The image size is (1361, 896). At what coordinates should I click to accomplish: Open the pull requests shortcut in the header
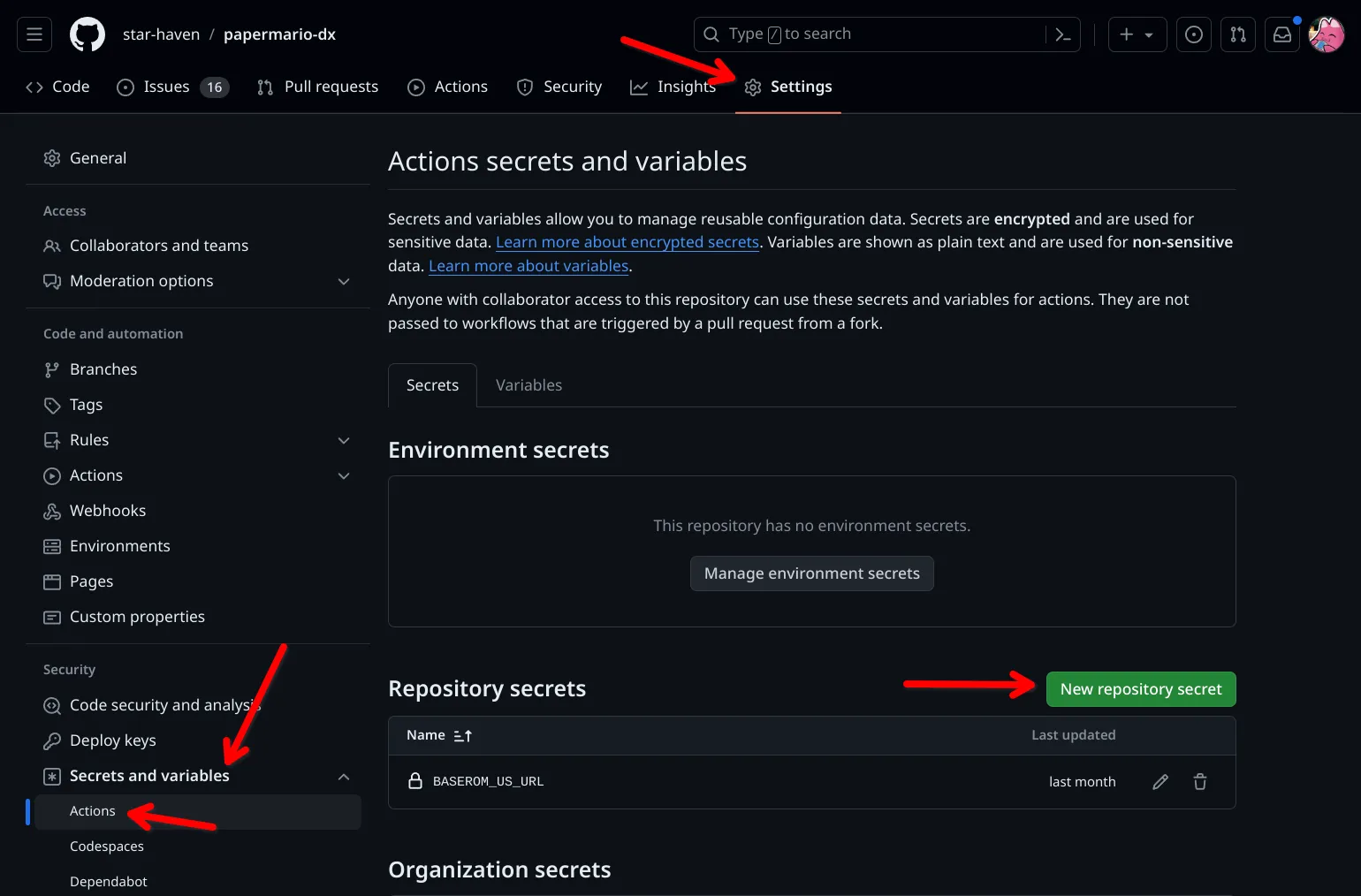pyautogui.click(x=1237, y=34)
